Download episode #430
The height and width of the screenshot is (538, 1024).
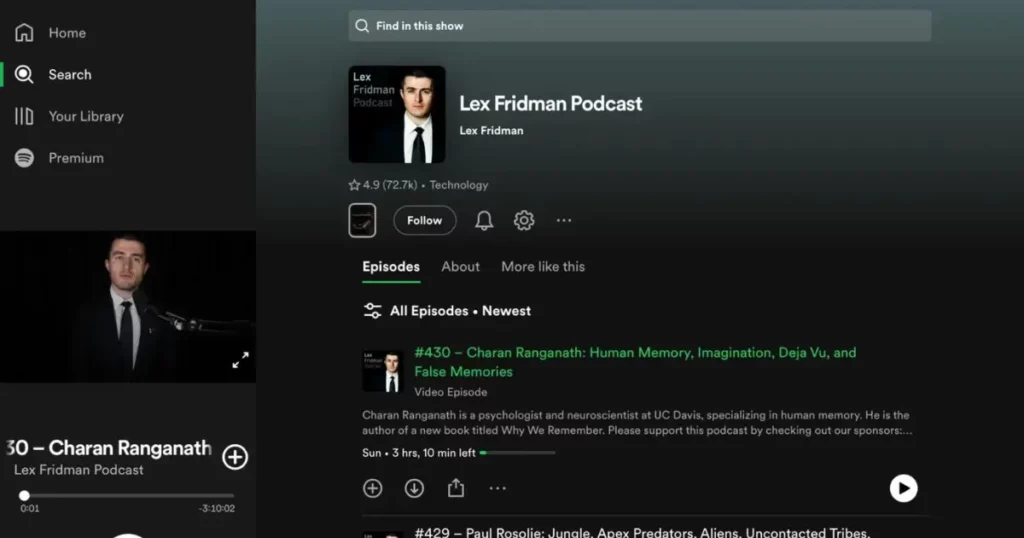[414, 488]
